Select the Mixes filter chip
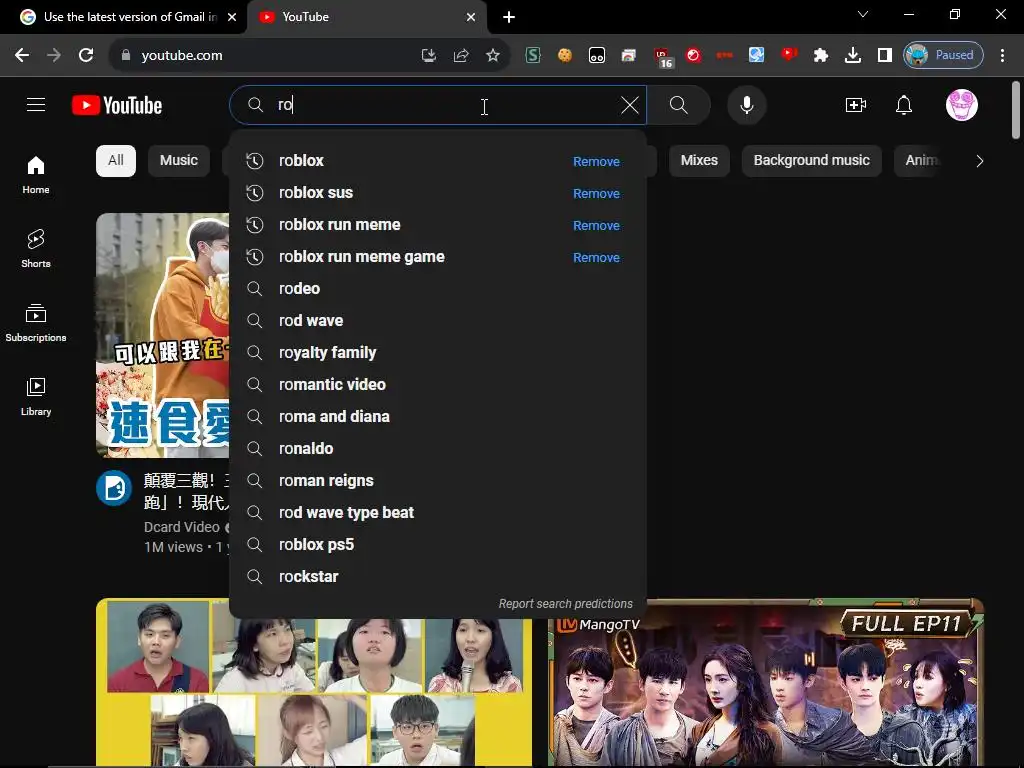Image resolution: width=1024 pixels, height=768 pixels. click(x=699, y=161)
